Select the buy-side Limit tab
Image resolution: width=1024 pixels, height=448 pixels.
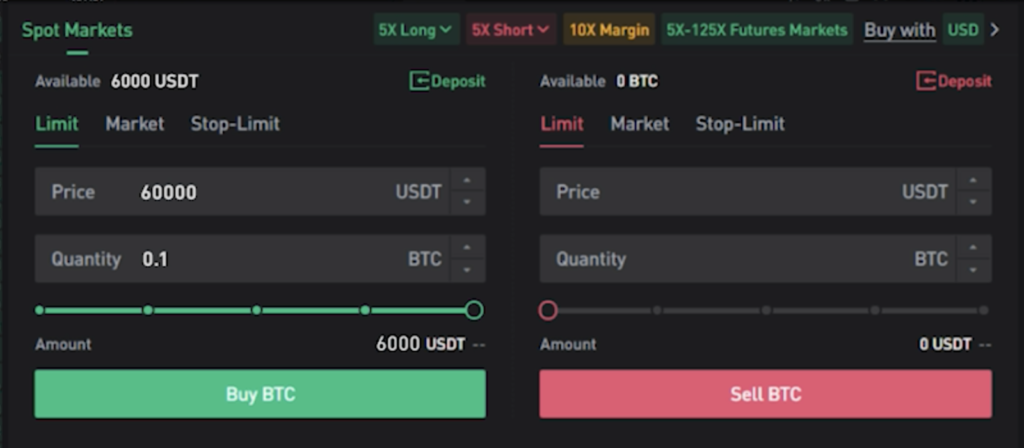[x=56, y=124]
